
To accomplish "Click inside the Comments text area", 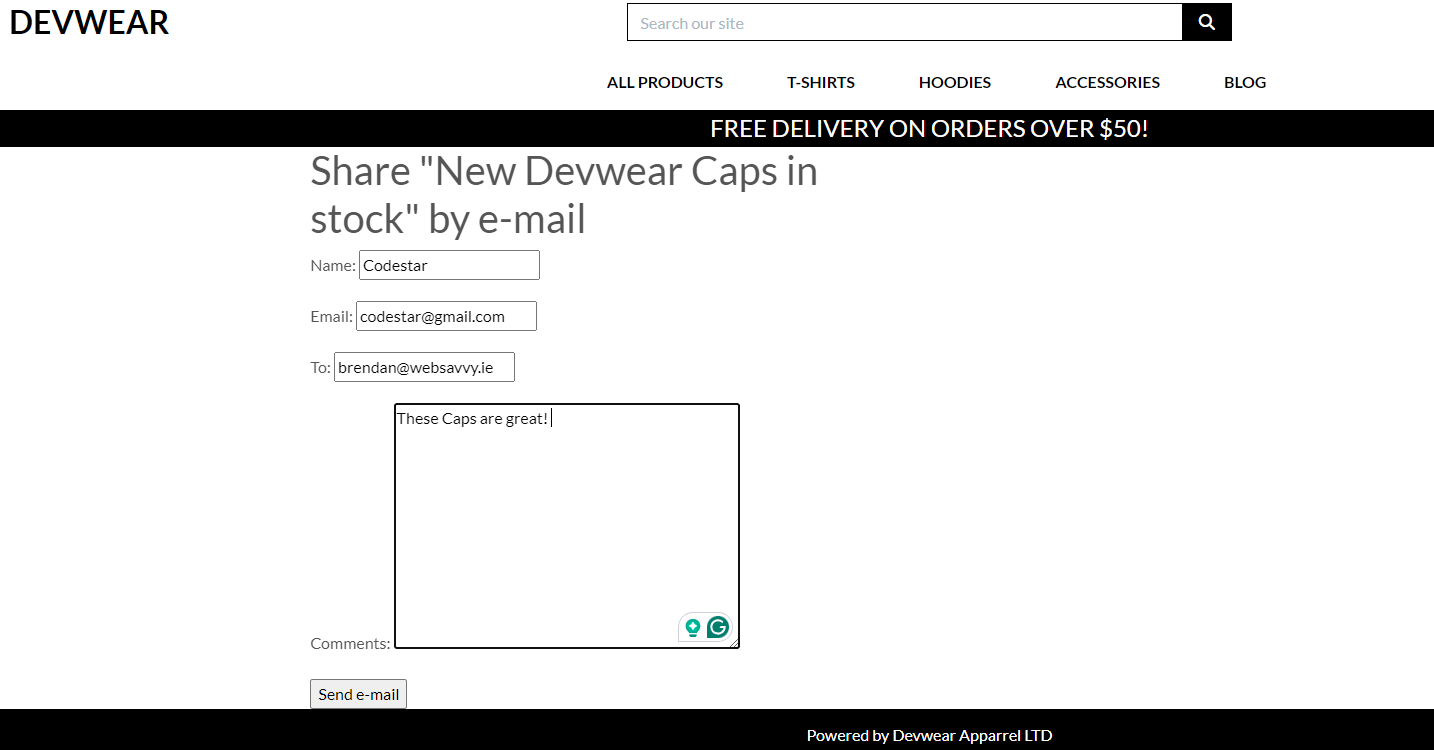I will pos(567,526).
